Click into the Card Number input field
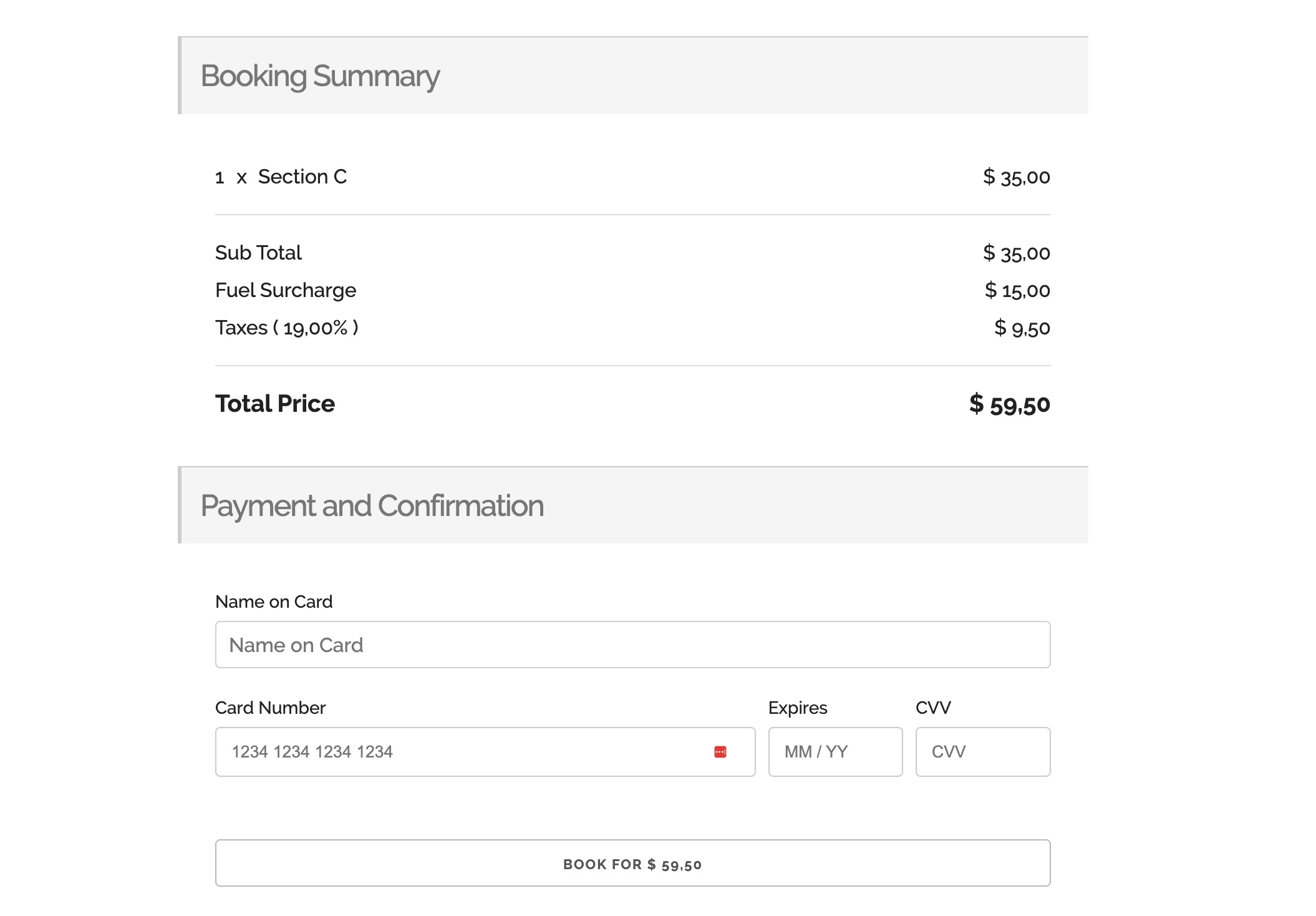This screenshot has width=1316, height=916. [462, 752]
